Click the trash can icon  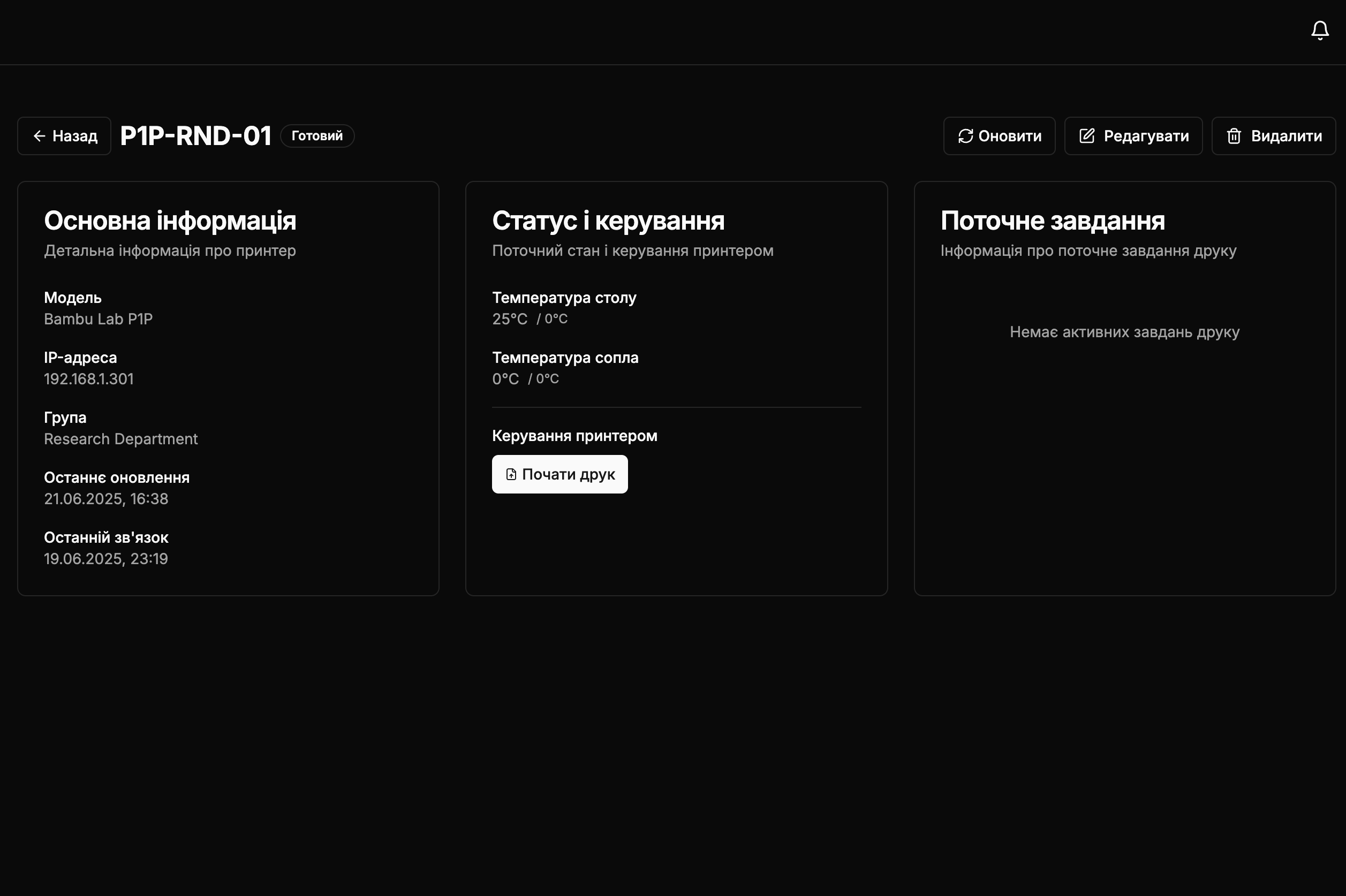point(1234,136)
